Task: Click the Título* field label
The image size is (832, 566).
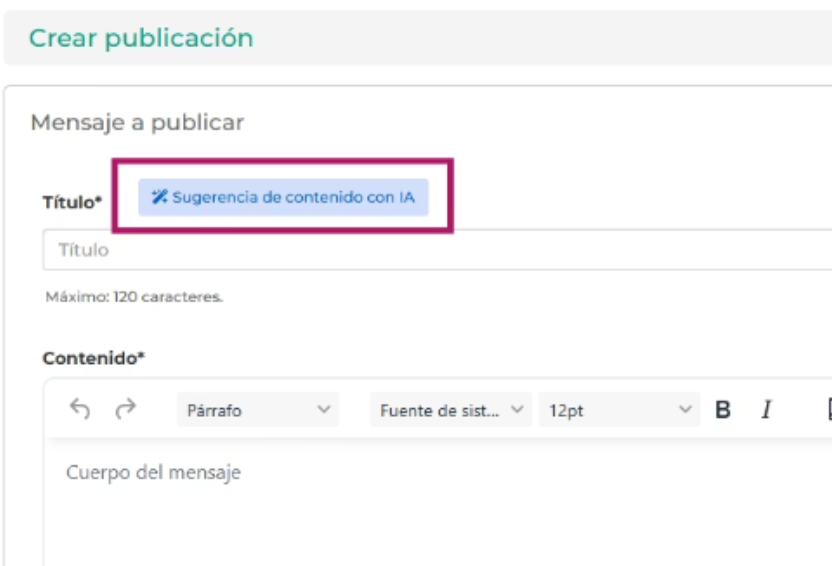Action: [x=73, y=202]
